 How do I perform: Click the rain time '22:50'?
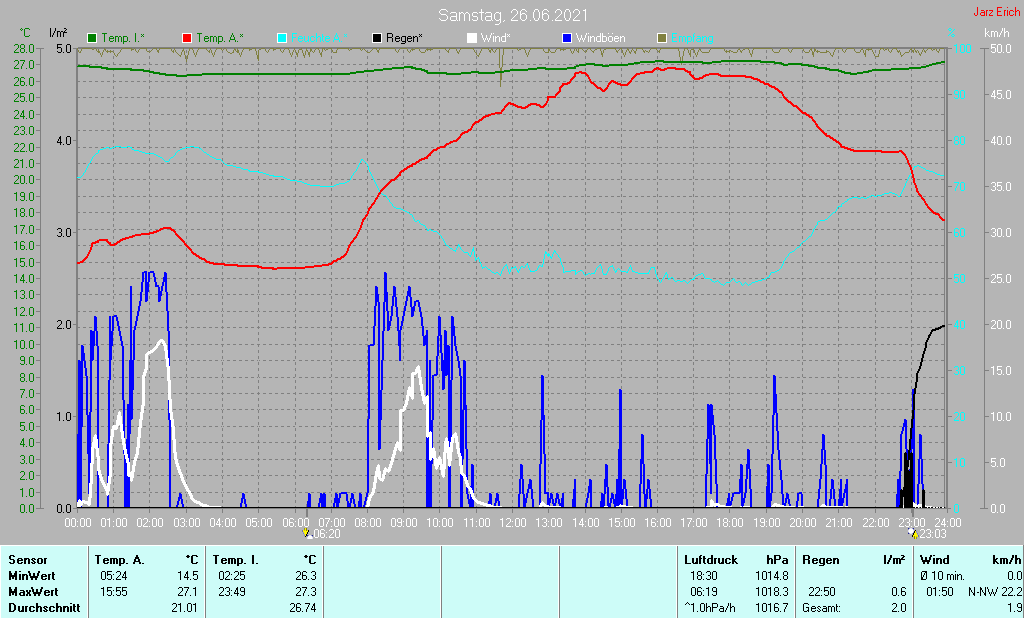822,591
